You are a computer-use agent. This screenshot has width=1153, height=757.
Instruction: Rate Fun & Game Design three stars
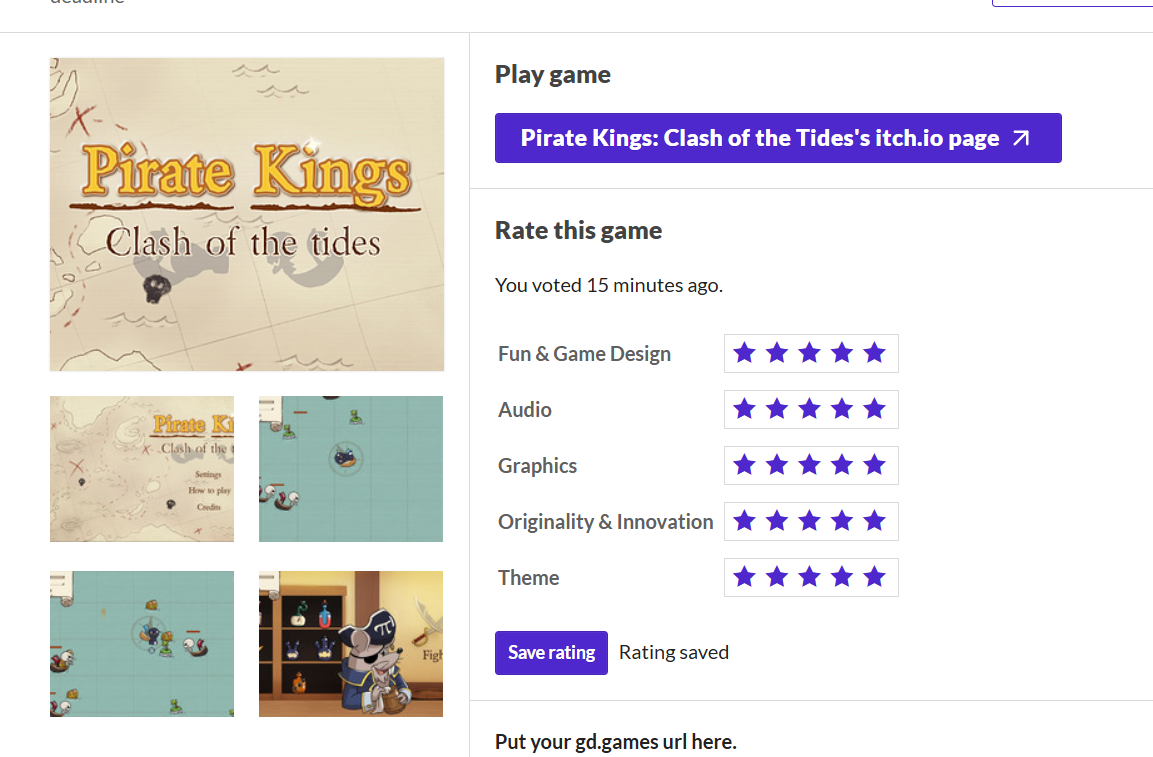click(x=810, y=353)
